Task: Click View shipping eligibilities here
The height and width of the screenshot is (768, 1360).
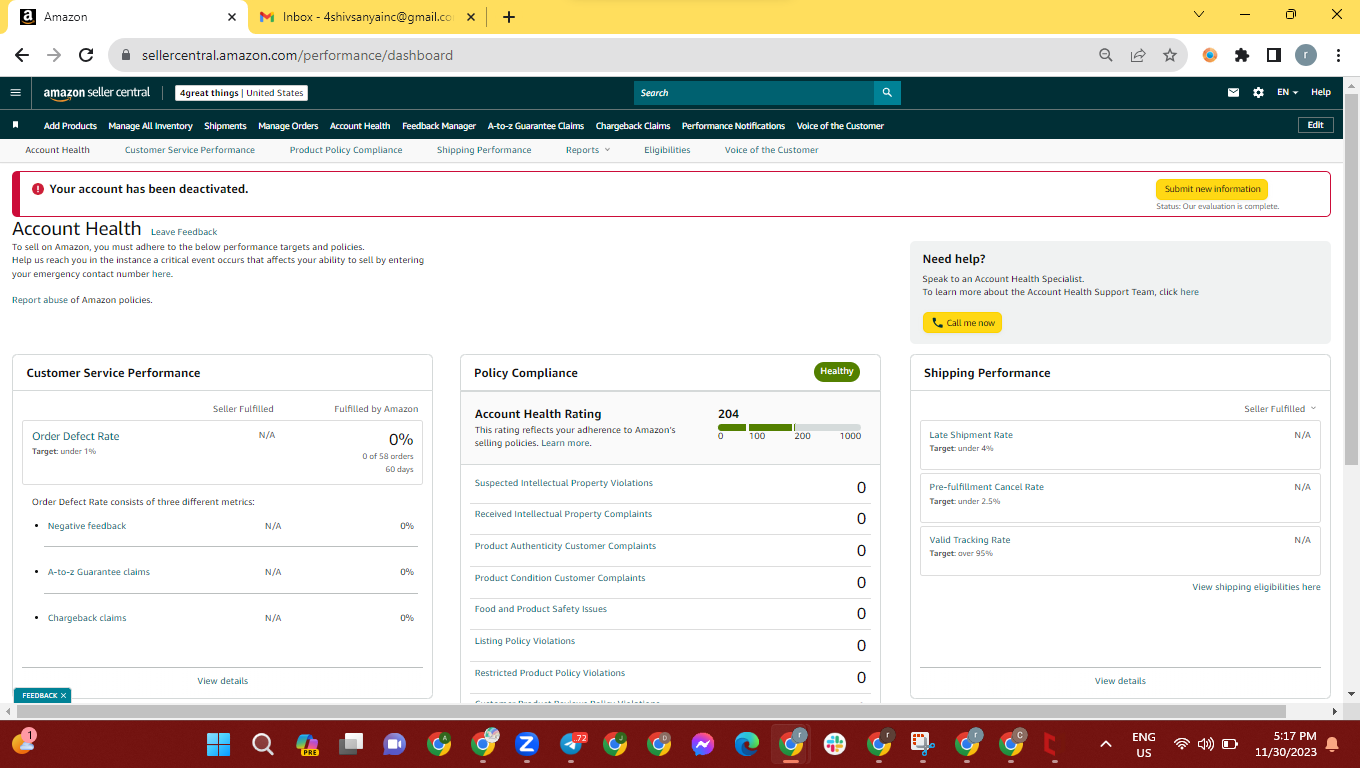Action: point(1256,587)
